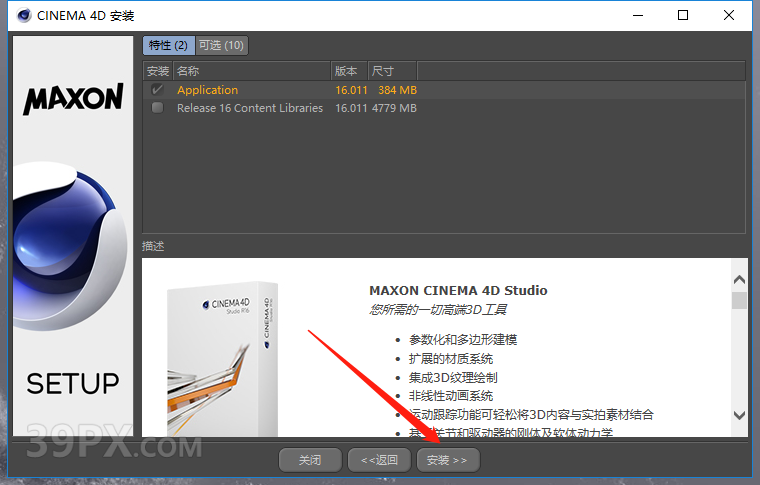Open the 可选 (10) tab
Viewport: 760px width, 485px height.
222,46
